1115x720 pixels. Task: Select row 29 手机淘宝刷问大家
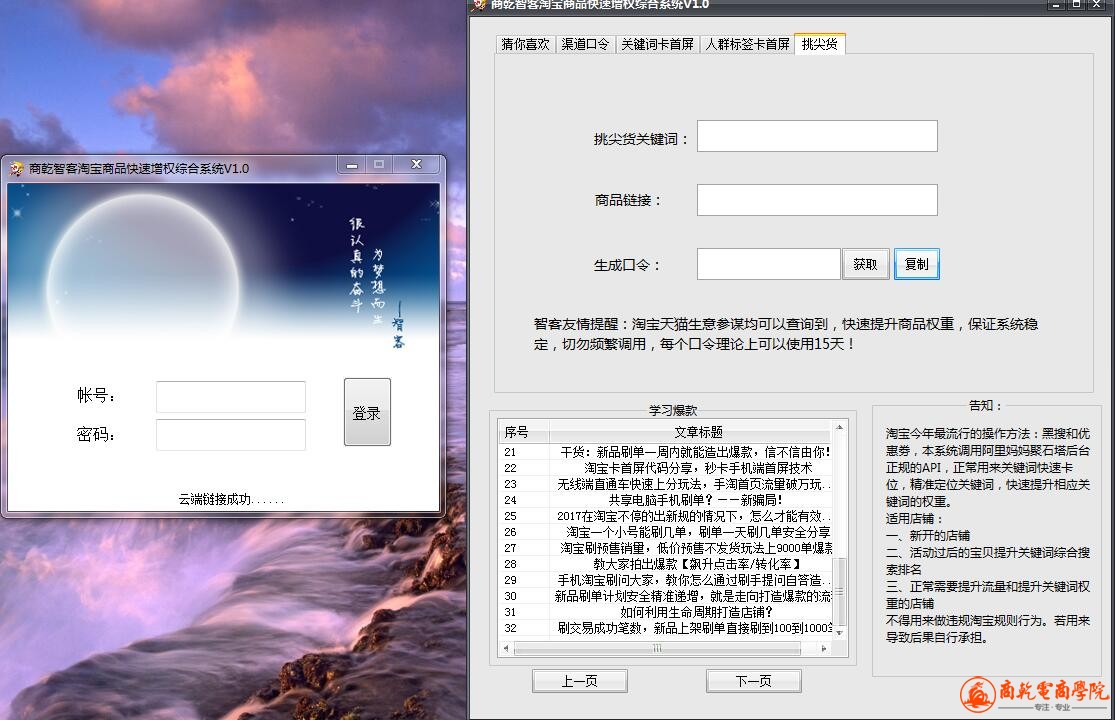666,580
